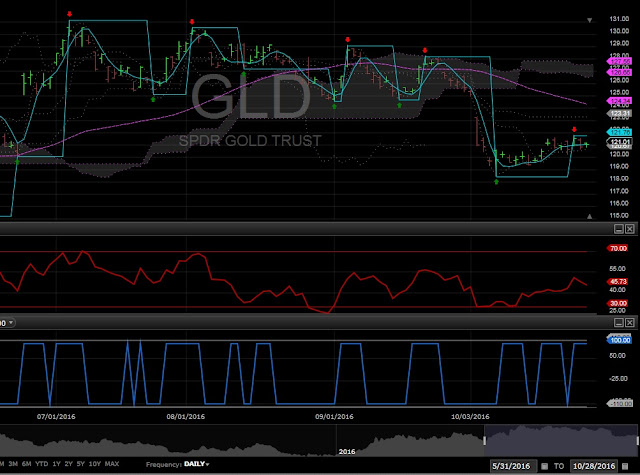Viewport: 640px width, 475px height.
Task: Open the calendar next to 10/28/2016
Action: coord(625,466)
